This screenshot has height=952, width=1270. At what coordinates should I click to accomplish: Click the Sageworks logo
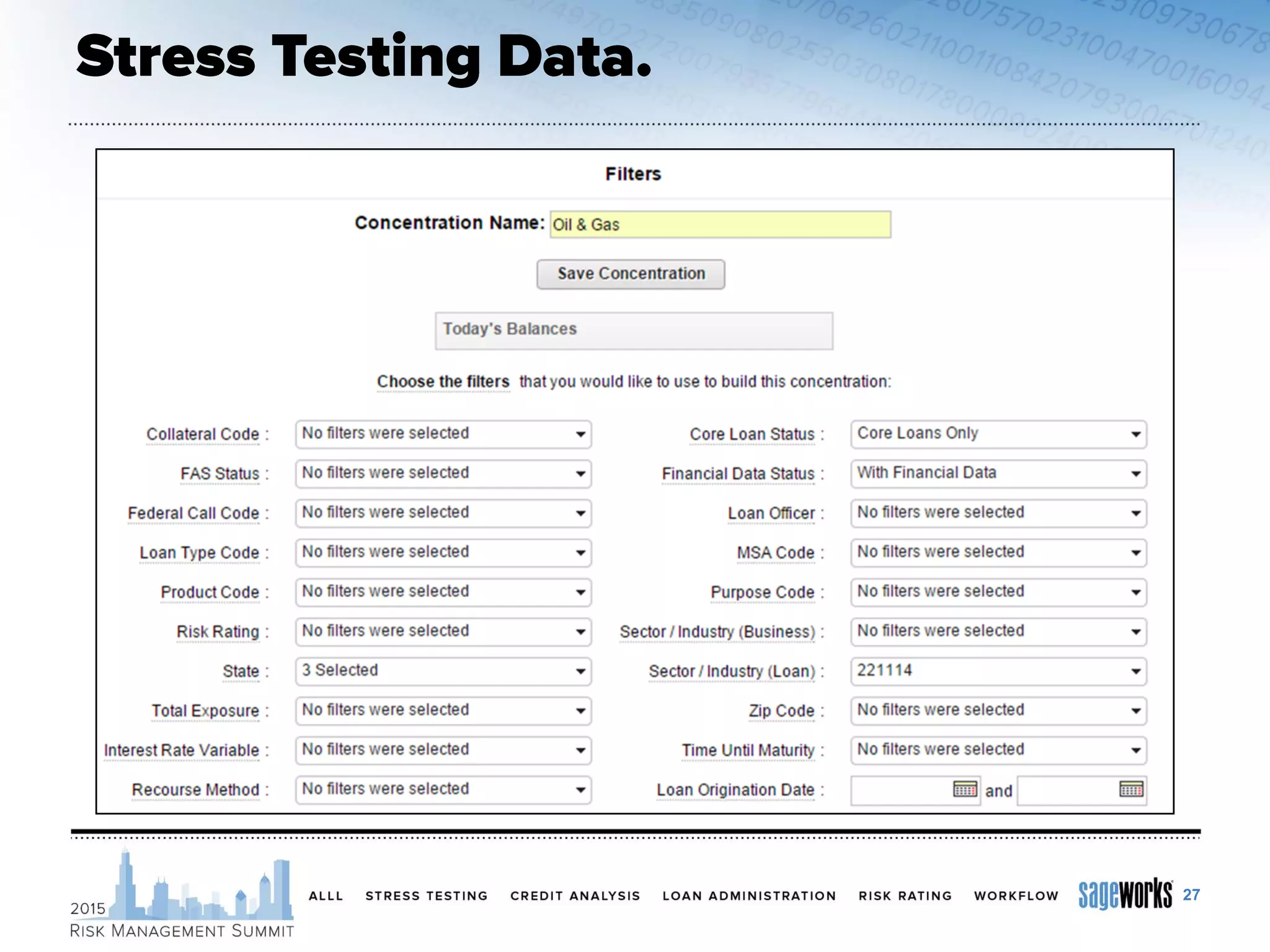1125,894
